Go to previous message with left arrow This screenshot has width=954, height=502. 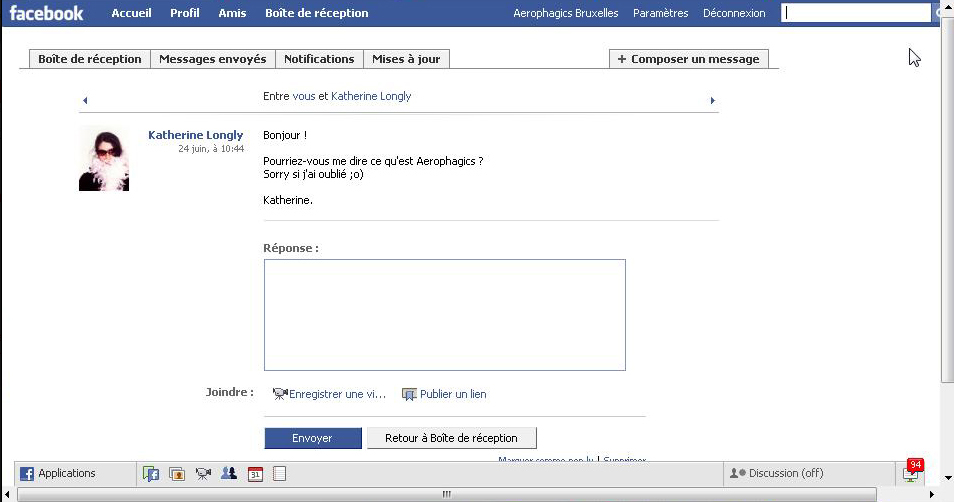[85, 100]
